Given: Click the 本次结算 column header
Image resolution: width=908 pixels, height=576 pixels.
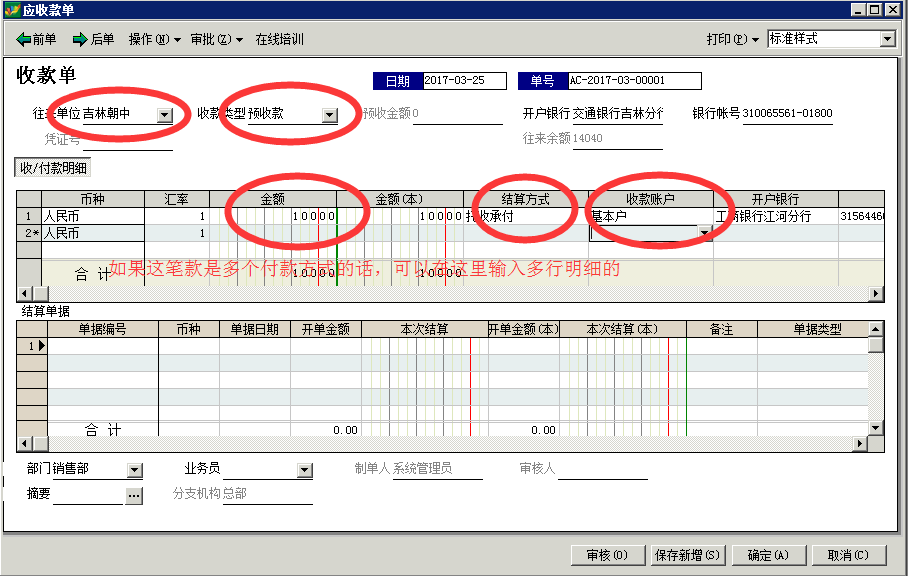Looking at the screenshot, I should (x=424, y=329).
